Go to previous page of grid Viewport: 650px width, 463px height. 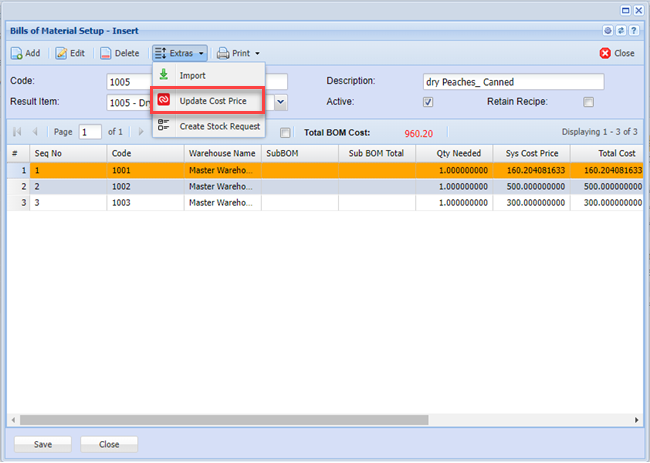coord(36,131)
